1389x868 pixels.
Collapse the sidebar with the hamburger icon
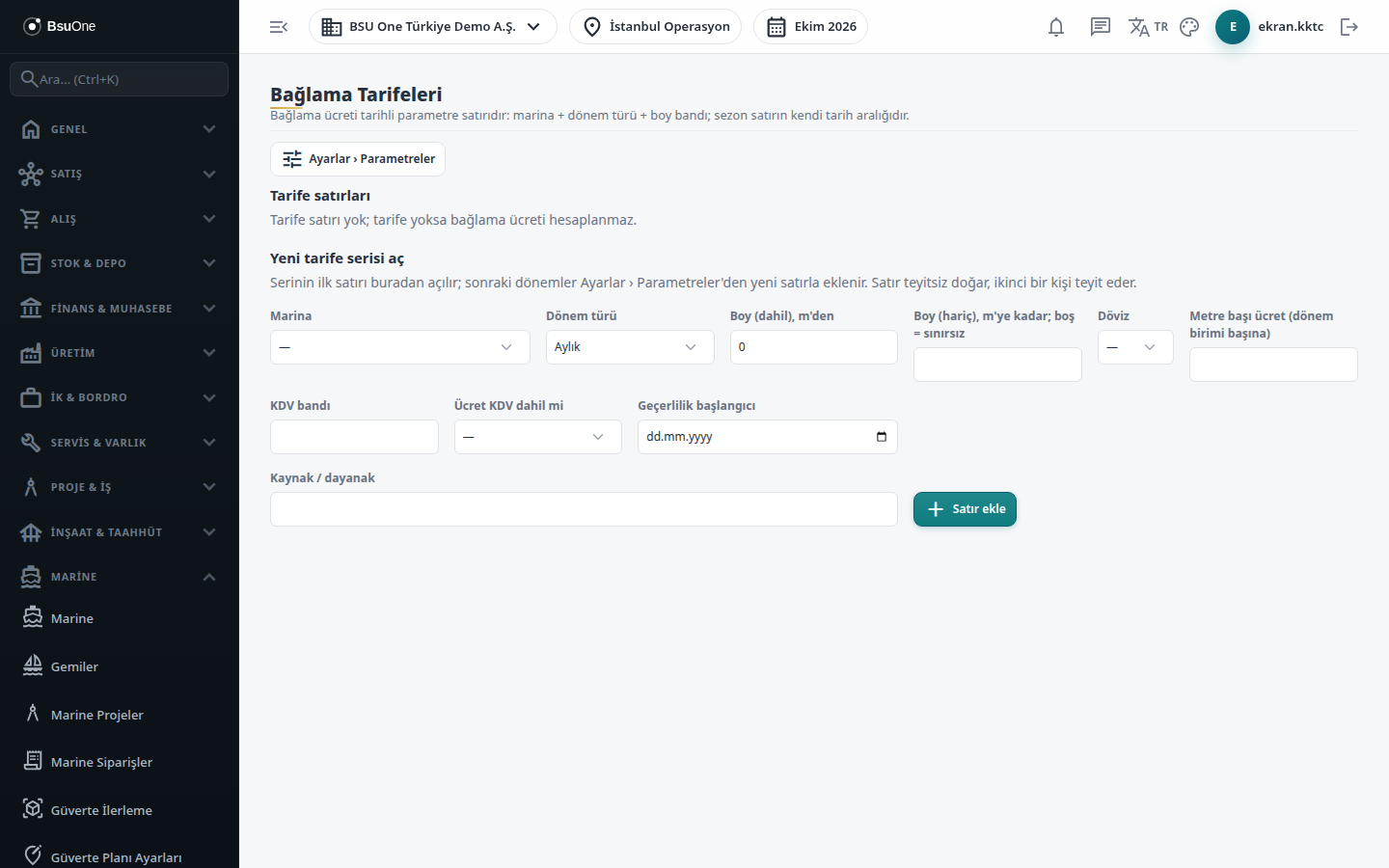coord(279,27)
